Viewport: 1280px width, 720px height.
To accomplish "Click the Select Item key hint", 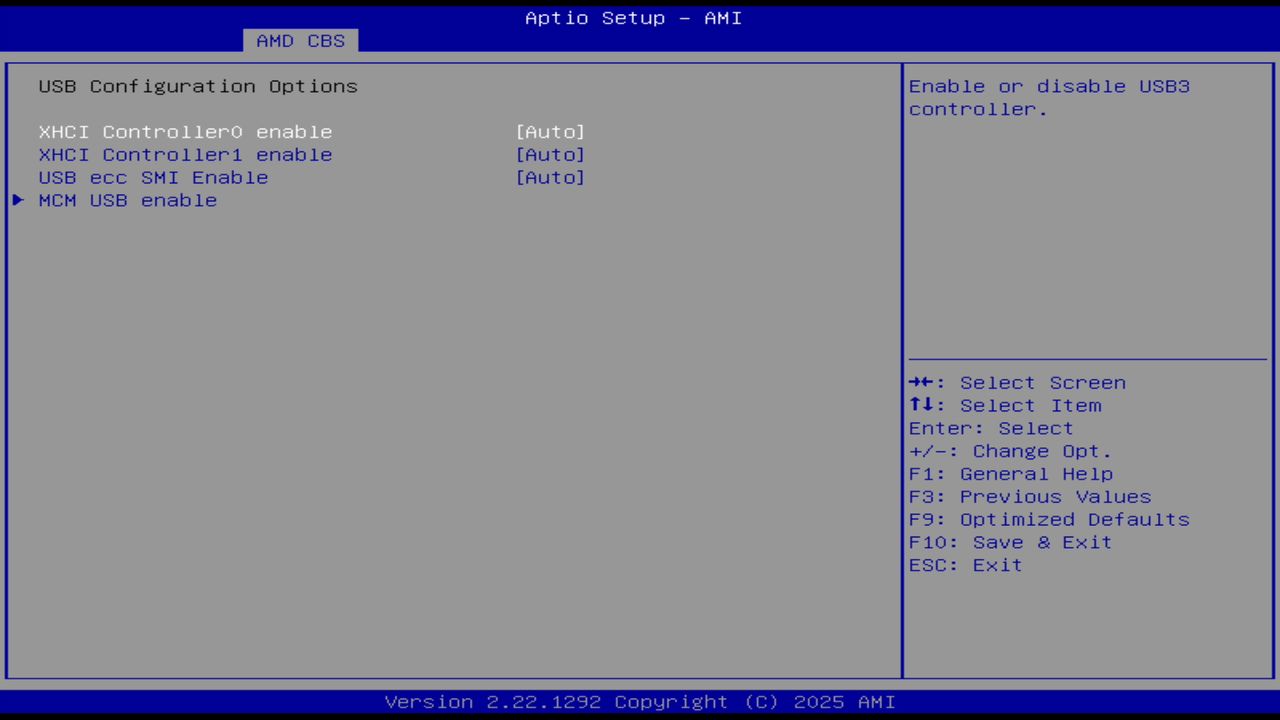I will pos(1005,406).
